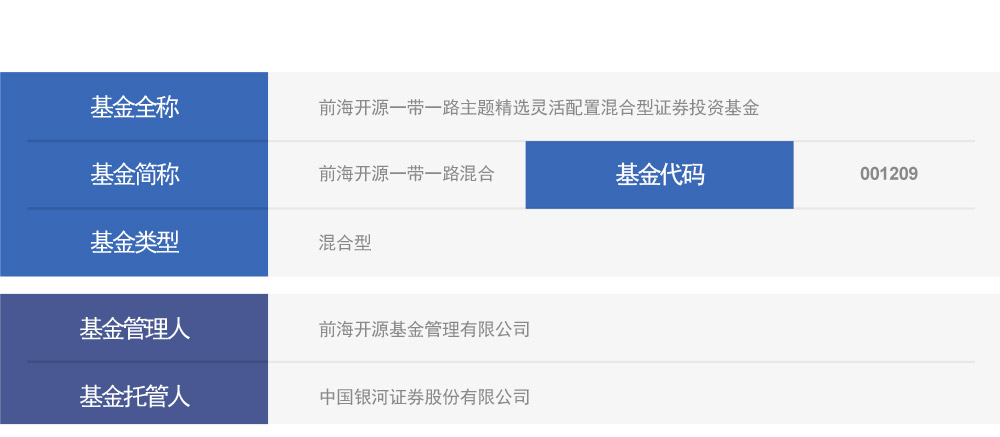The image size is (1000, 437).
Task: Click 证券投资基金 at end of full name
Action: click(706, 108)
